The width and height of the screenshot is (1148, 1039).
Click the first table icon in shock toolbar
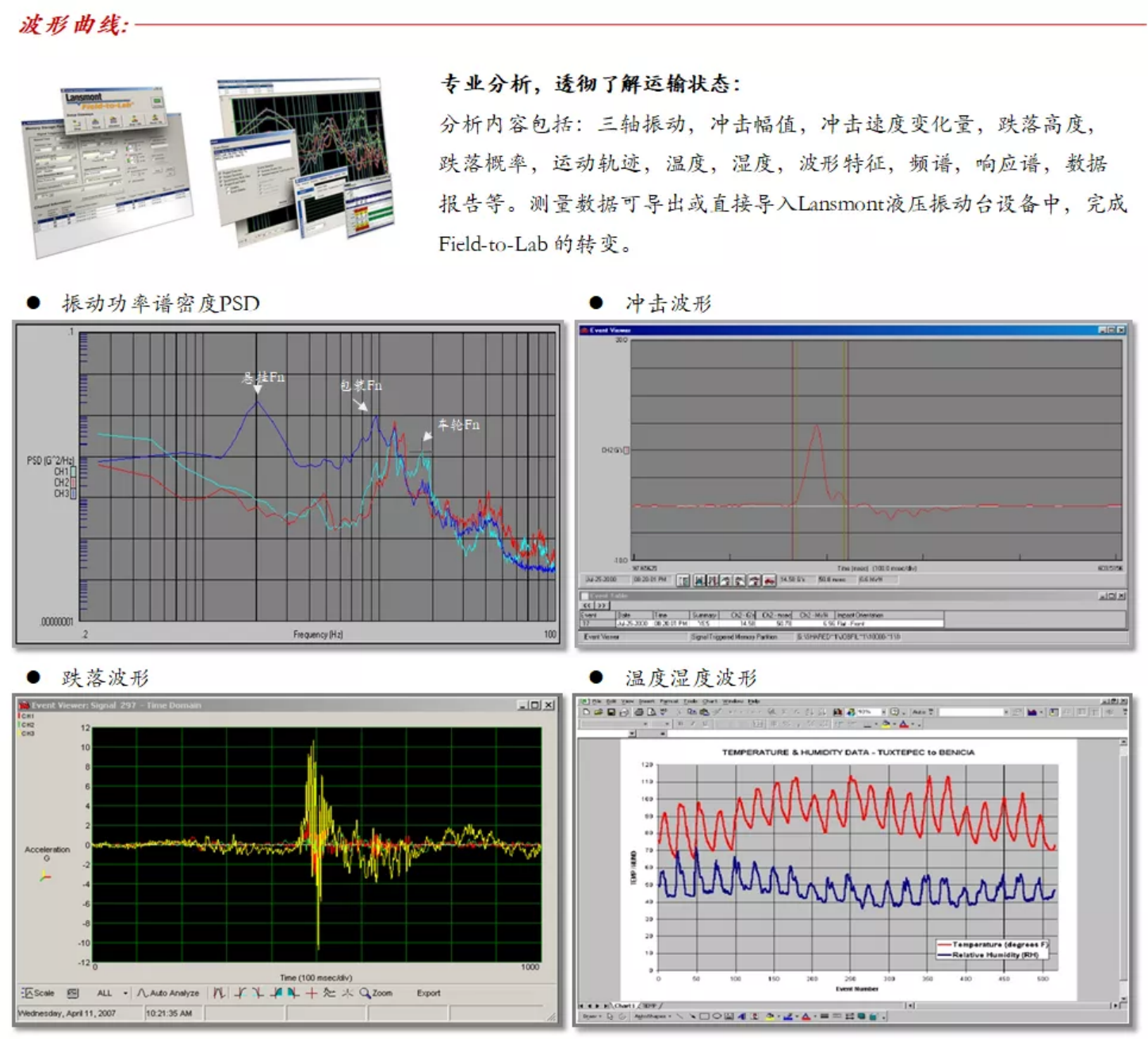pos(683,580)
